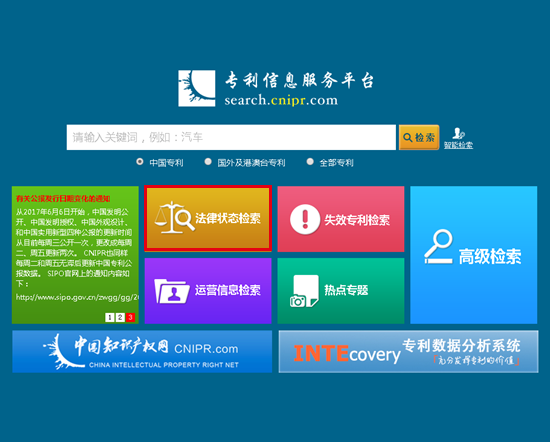The width and height of the screenshot is (550, 442).
Task: Open the 智能检索 link
Action: click(x=458, y=145)
